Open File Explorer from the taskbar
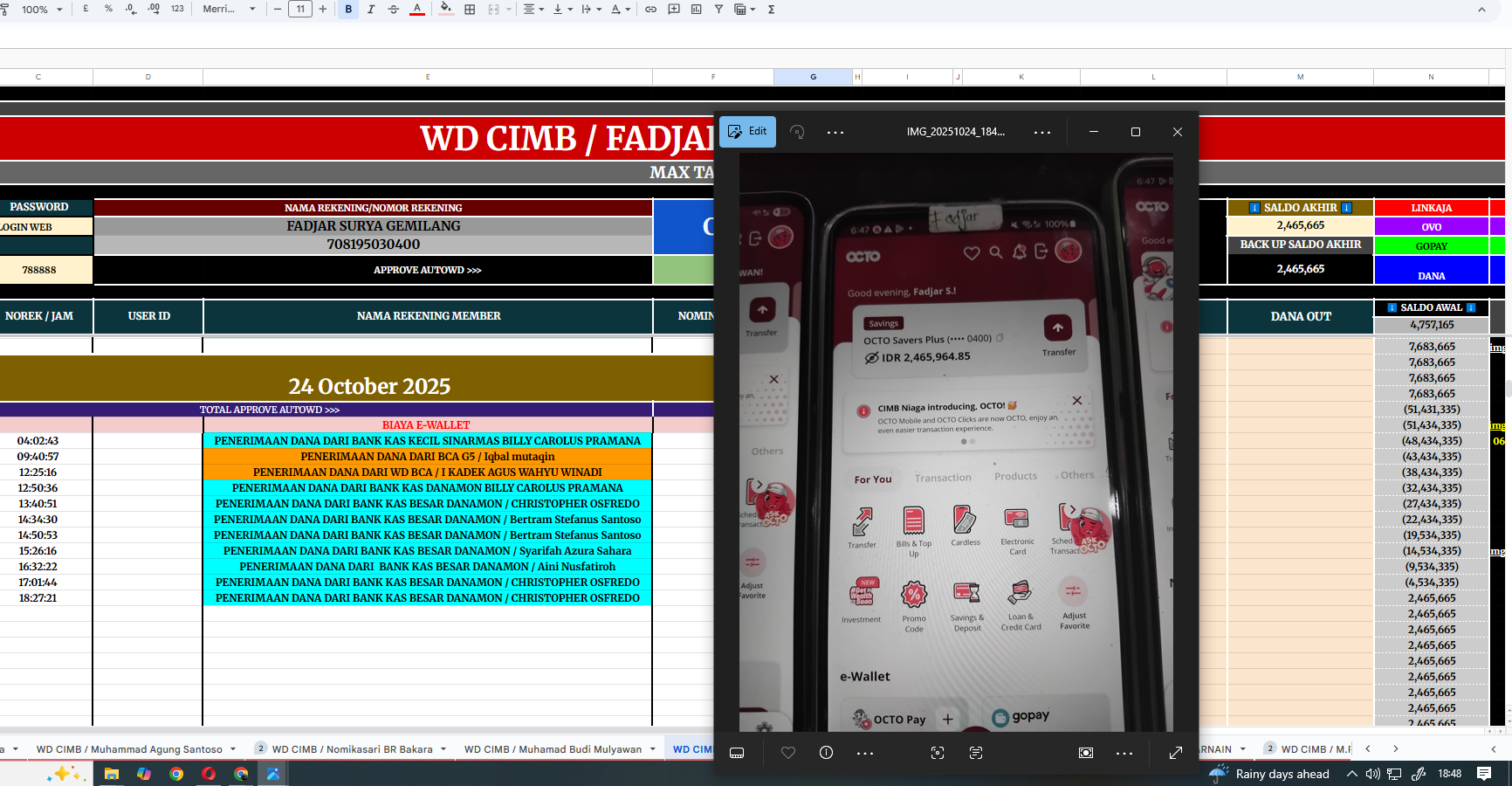The height and width of the screenshot is (786, 1512). [111, 774]
